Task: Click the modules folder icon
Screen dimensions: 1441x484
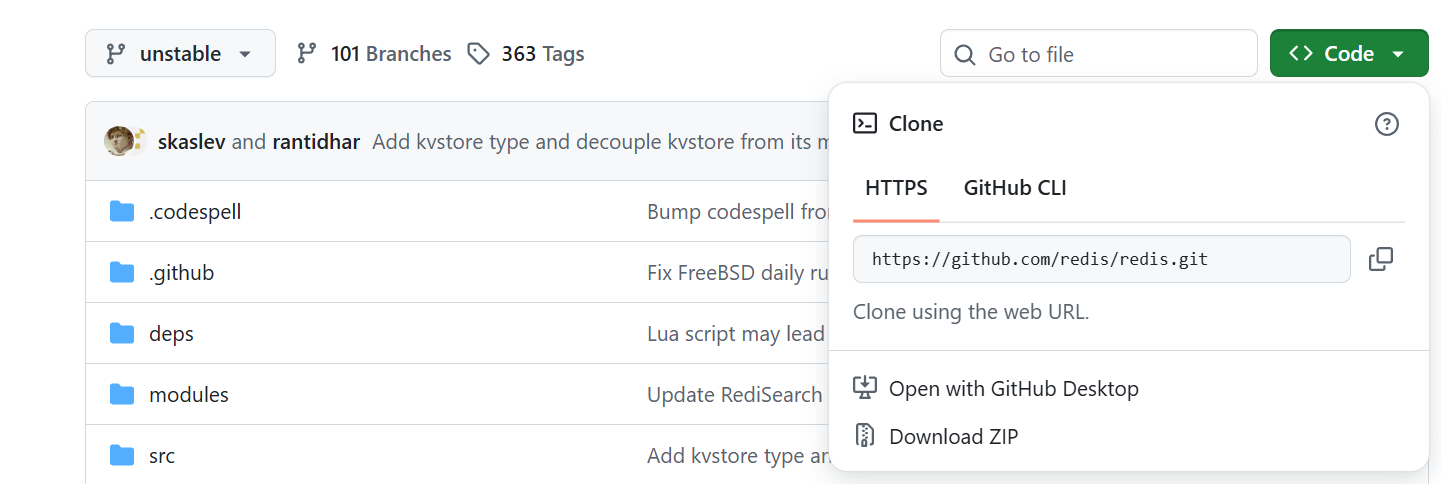Action: coord(122,394)
